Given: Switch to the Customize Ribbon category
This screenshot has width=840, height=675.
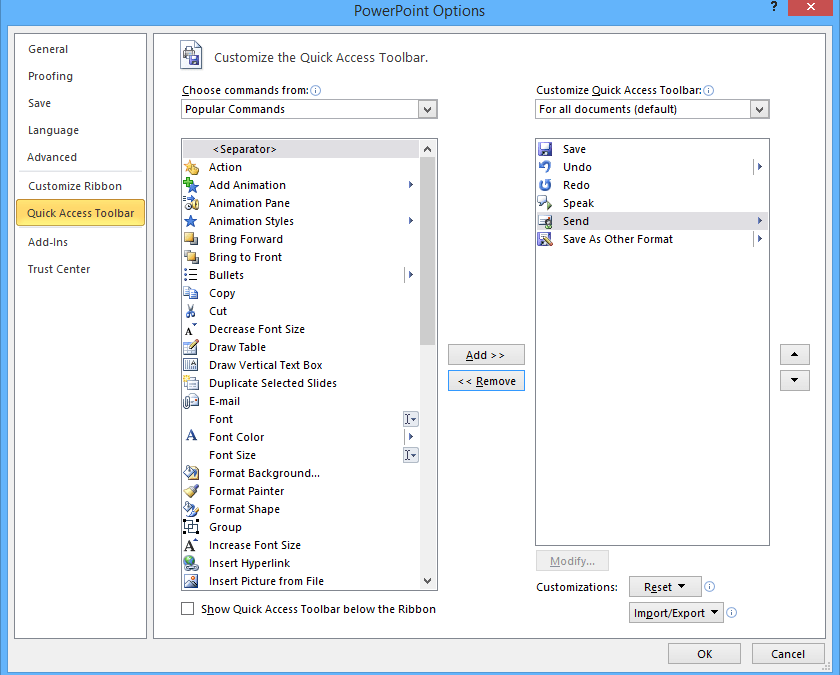Looking at the screenshot, I should 75,186.
